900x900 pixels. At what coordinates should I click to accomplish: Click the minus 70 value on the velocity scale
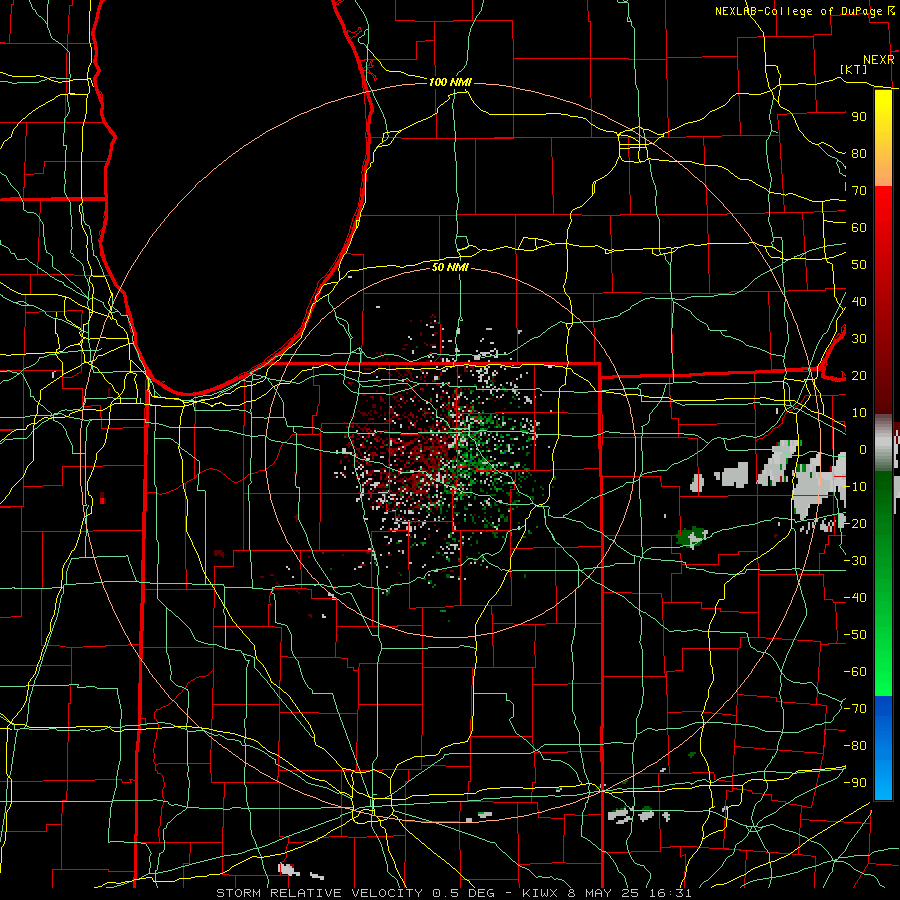(856, 709)
